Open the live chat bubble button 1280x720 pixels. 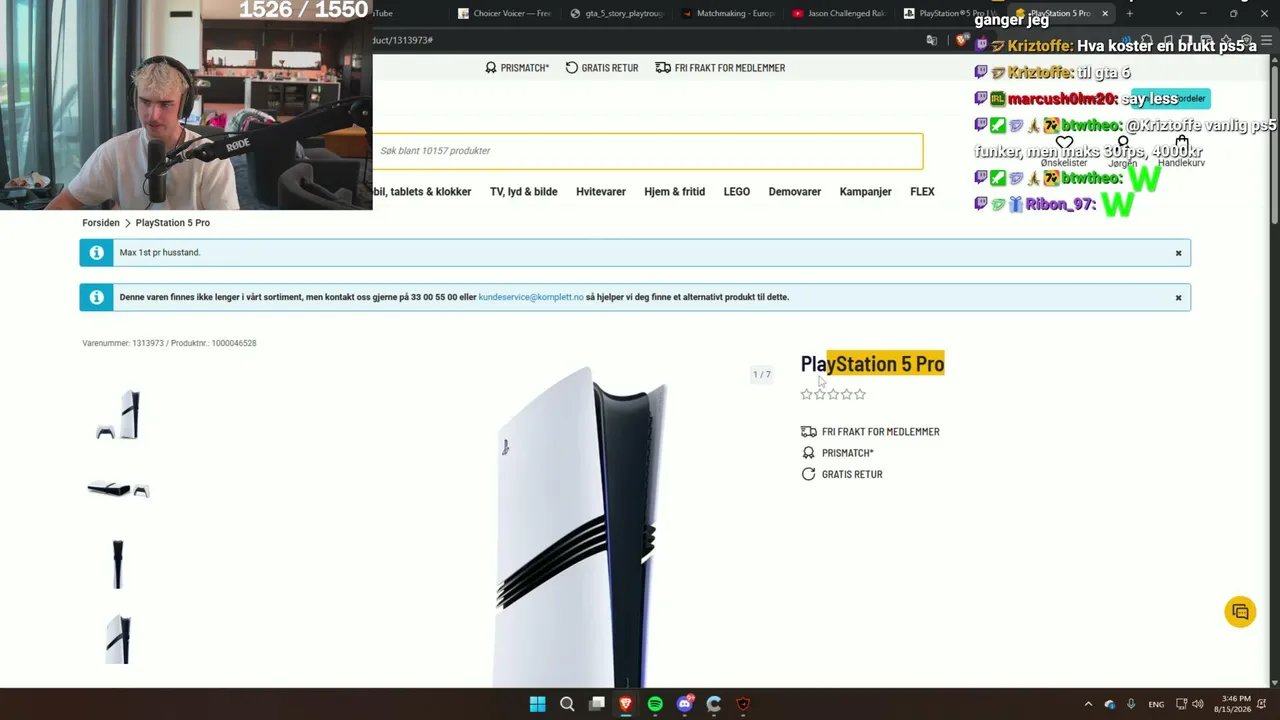click(x=1240, y=612)
